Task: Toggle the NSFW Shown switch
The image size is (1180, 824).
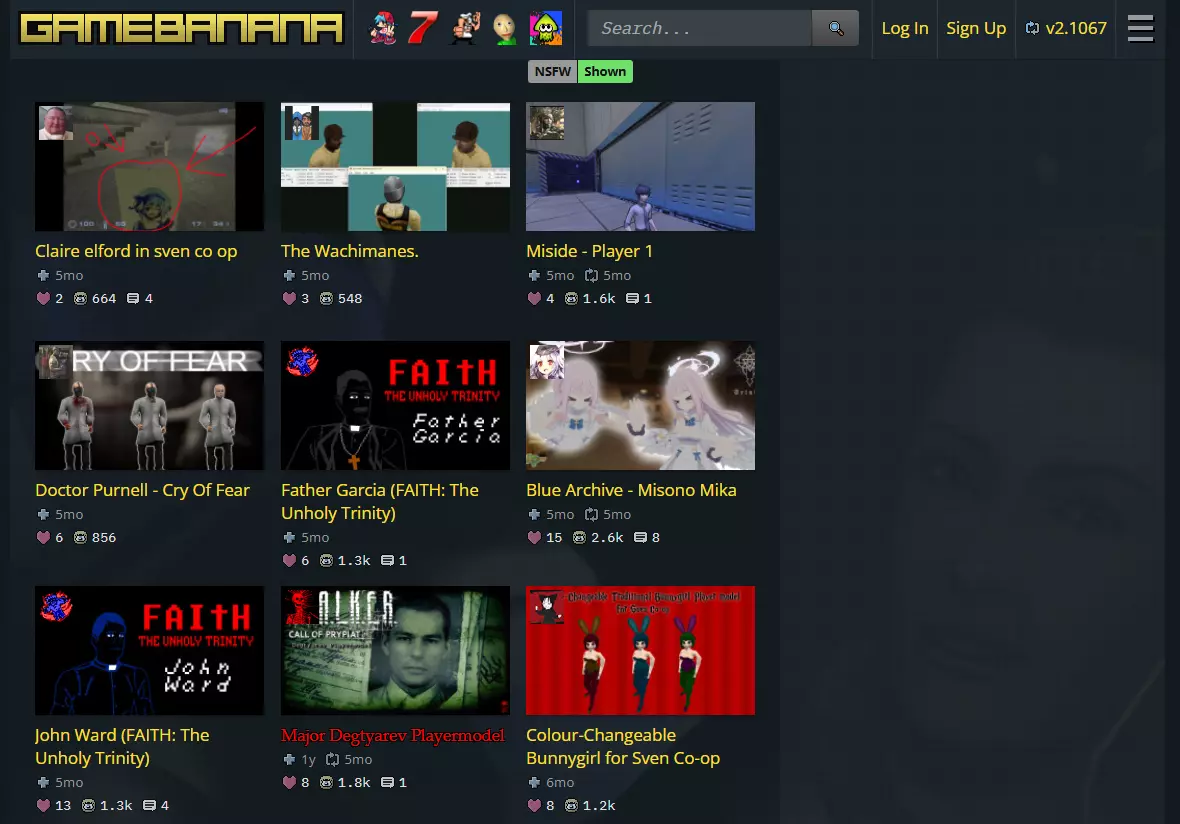Action: tap(580, 71)
